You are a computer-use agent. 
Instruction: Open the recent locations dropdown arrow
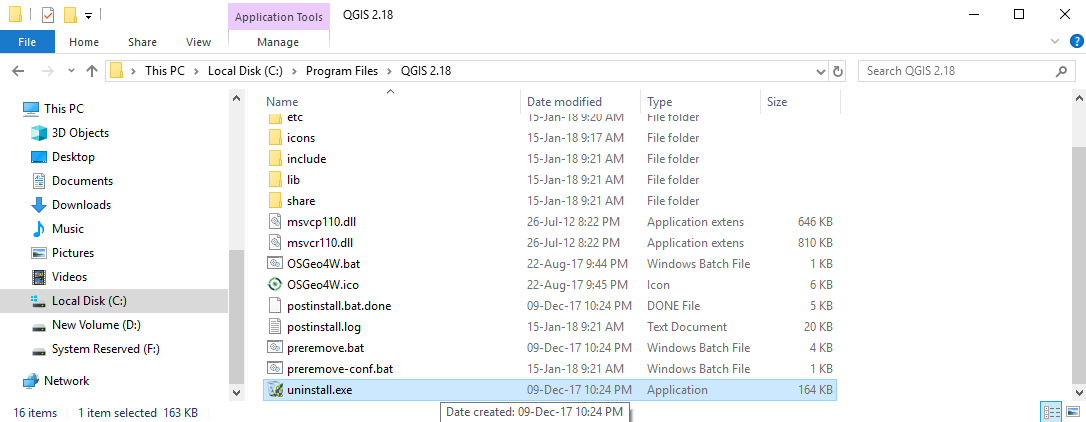pyautogui.click(x=71, y=71)
